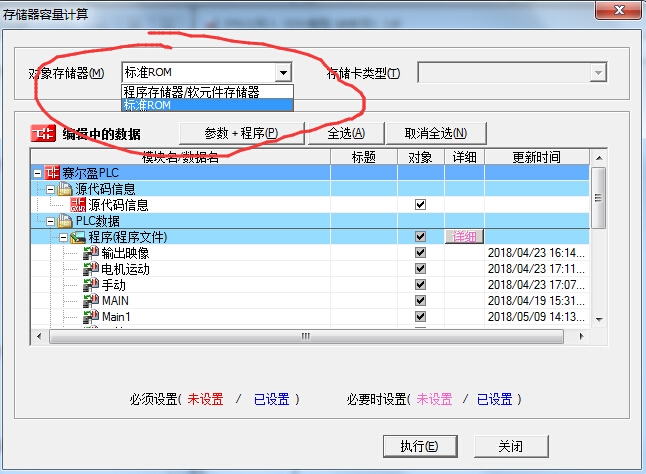Click the red 源代码信息 file icon
The image size is (646, 474).
coord(78,205)
